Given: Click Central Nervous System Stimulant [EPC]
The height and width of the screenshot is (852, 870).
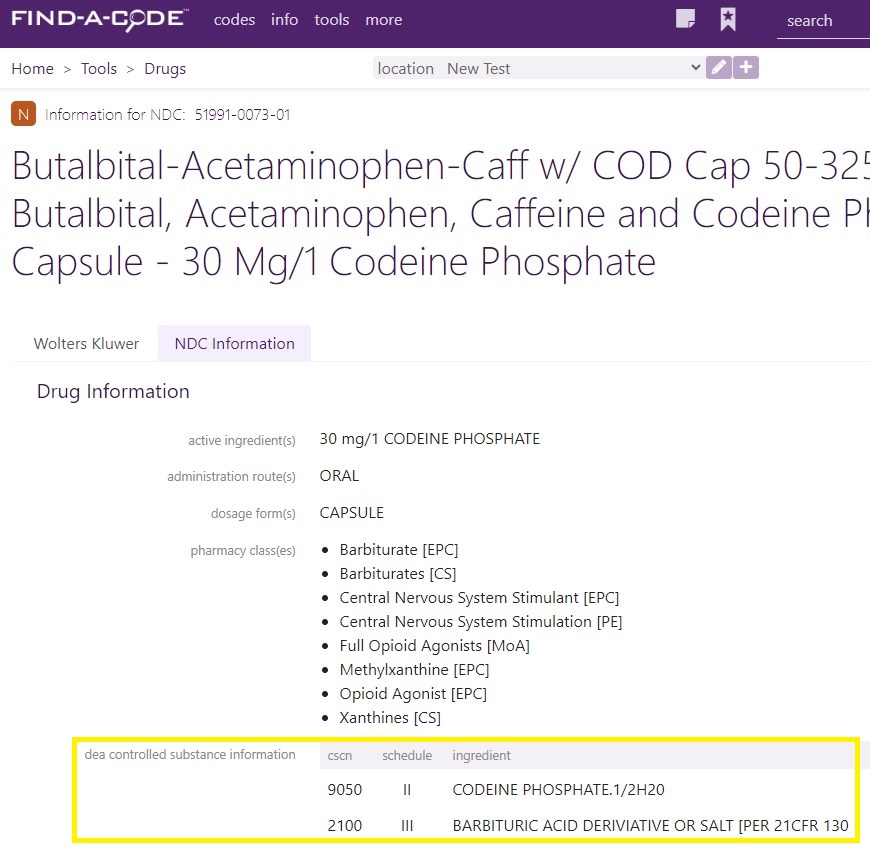Looking at the screenshot, I should pyautogui.click(x=479, y=597).
